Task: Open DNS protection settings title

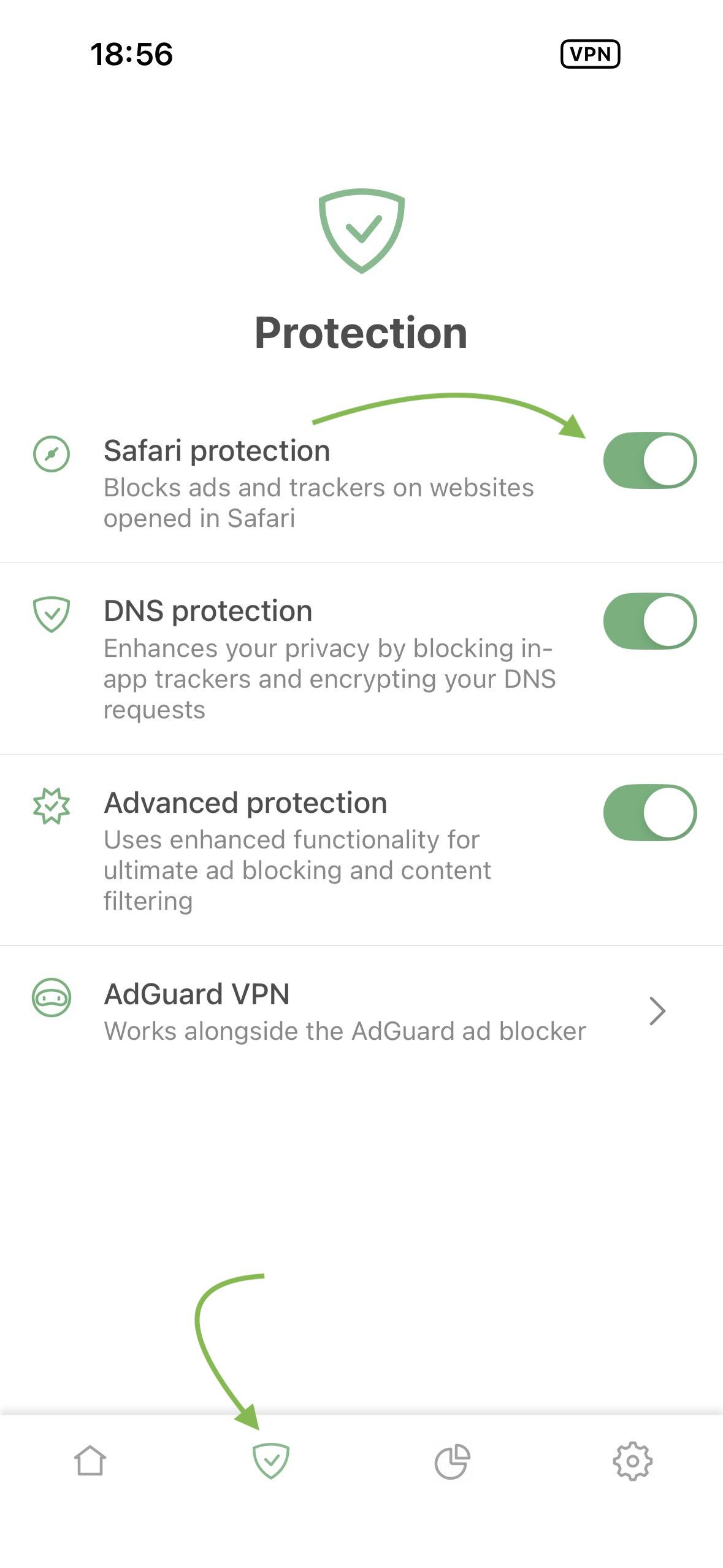Action: click(x=208, y=611)
